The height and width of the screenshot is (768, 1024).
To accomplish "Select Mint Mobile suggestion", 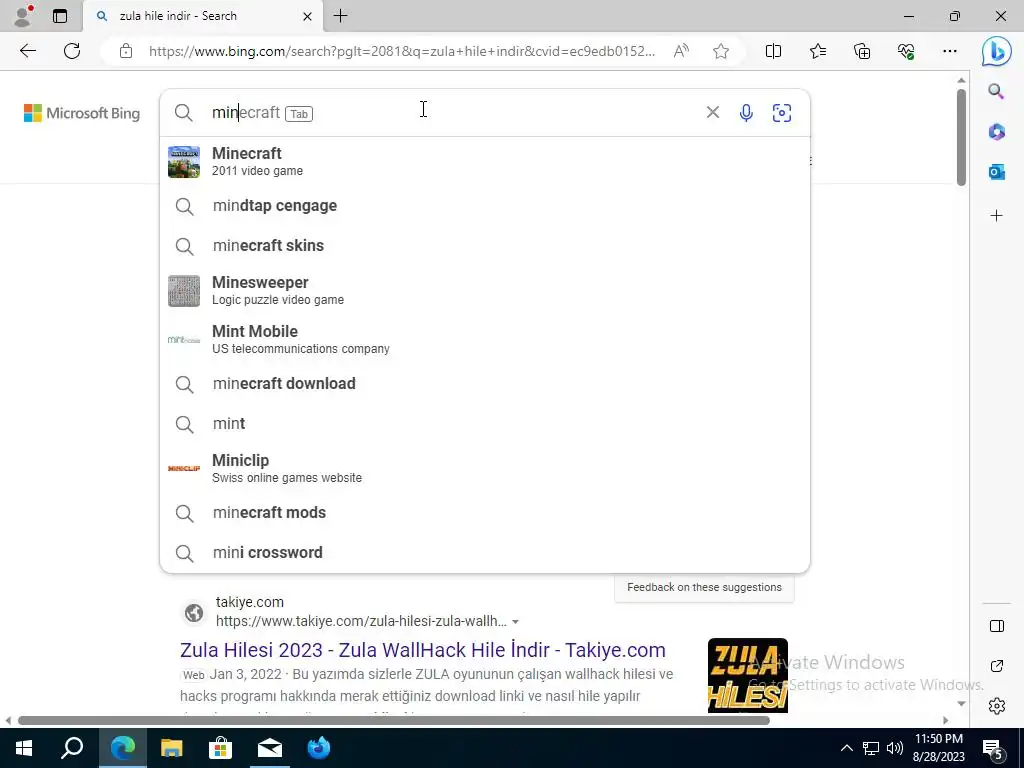I will pos(485,340).
